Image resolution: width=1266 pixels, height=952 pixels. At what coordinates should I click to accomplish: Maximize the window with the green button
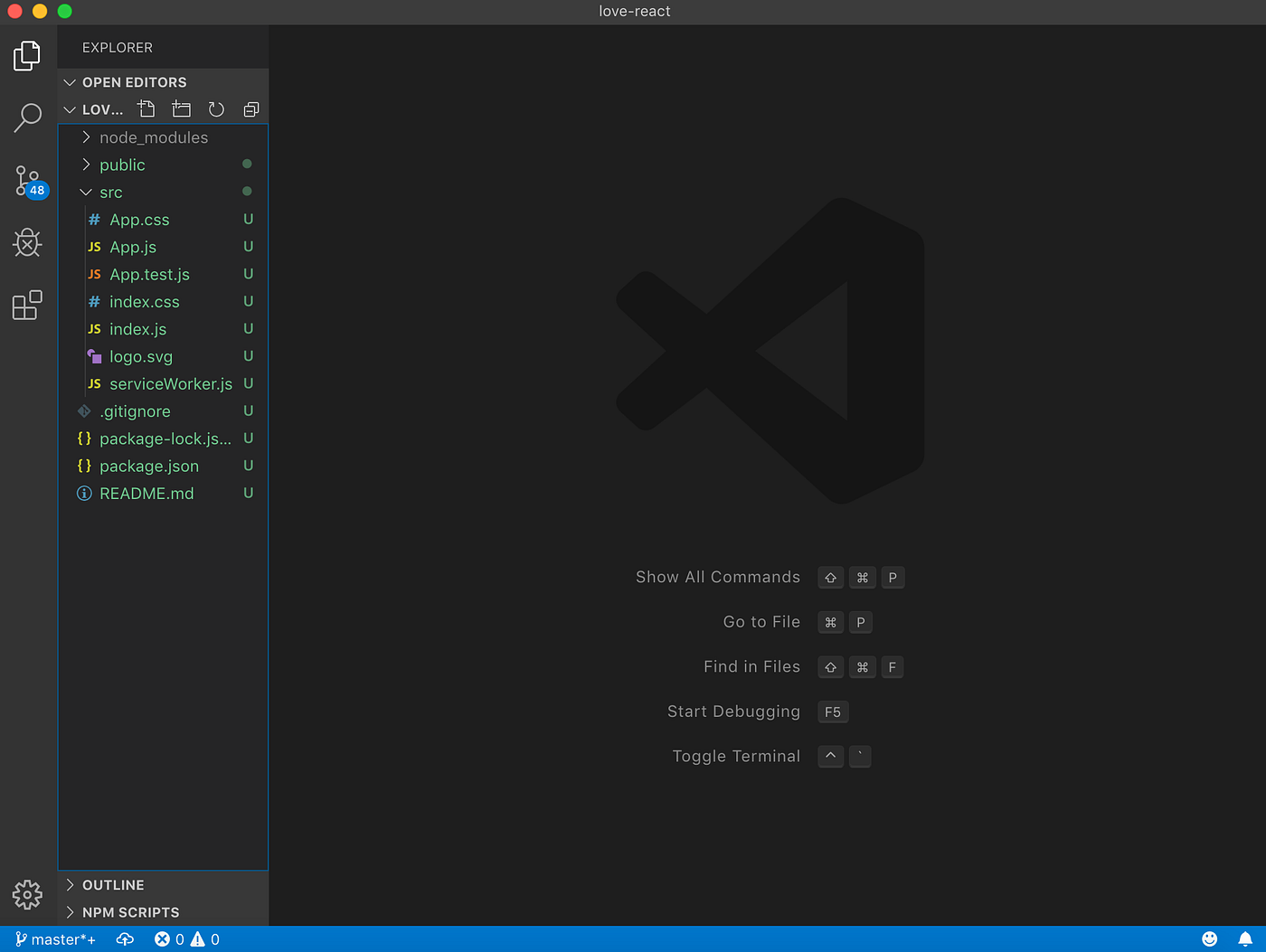(64, 11)
